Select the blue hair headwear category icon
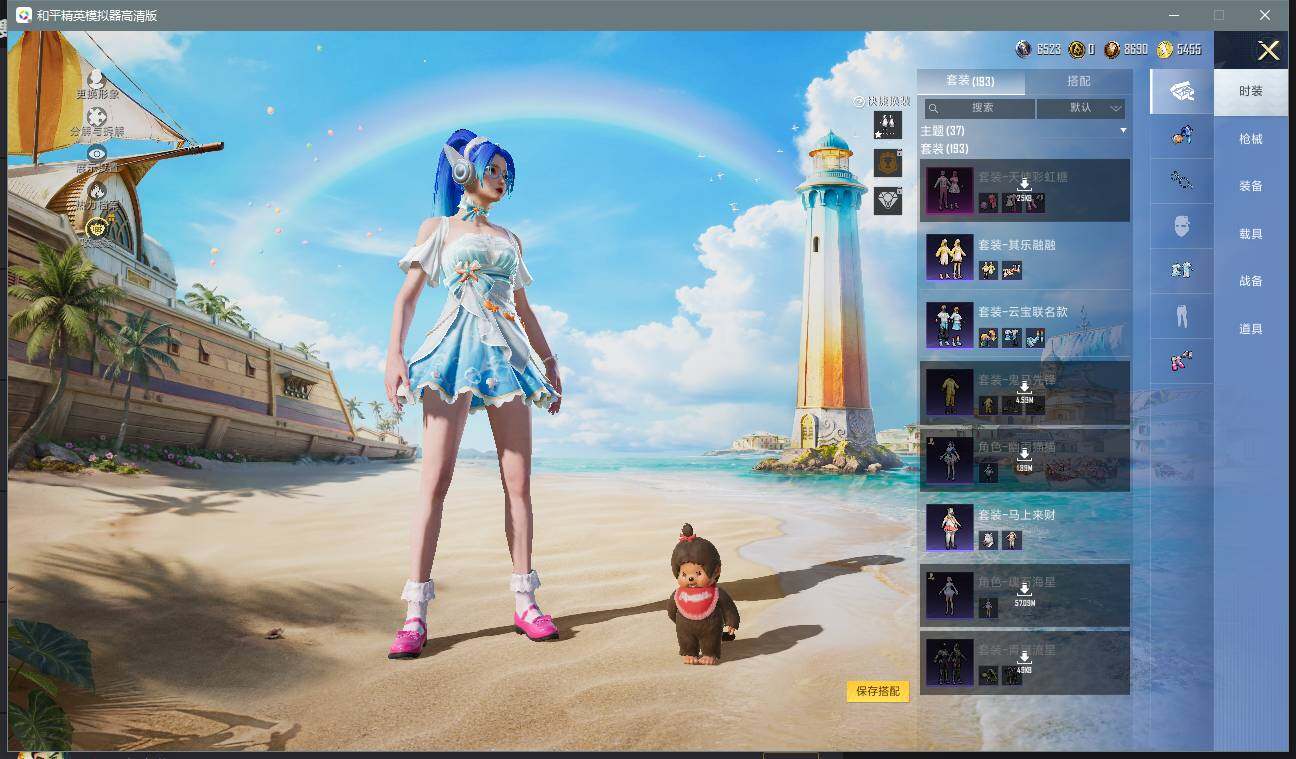 [1182, 135]
